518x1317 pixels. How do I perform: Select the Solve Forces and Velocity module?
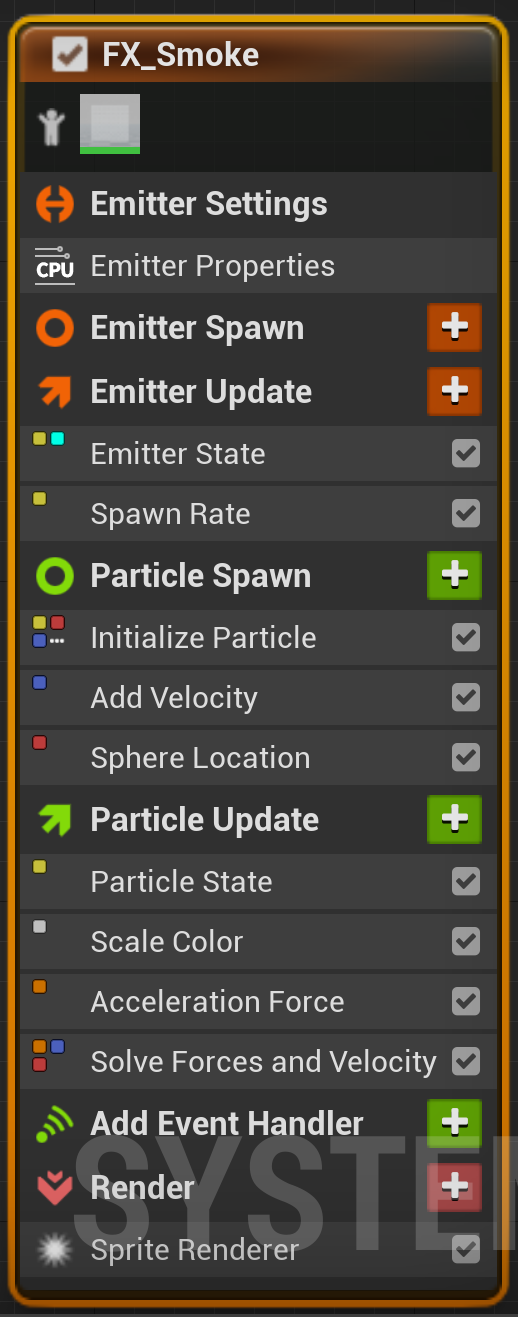tap(258, 1062)
